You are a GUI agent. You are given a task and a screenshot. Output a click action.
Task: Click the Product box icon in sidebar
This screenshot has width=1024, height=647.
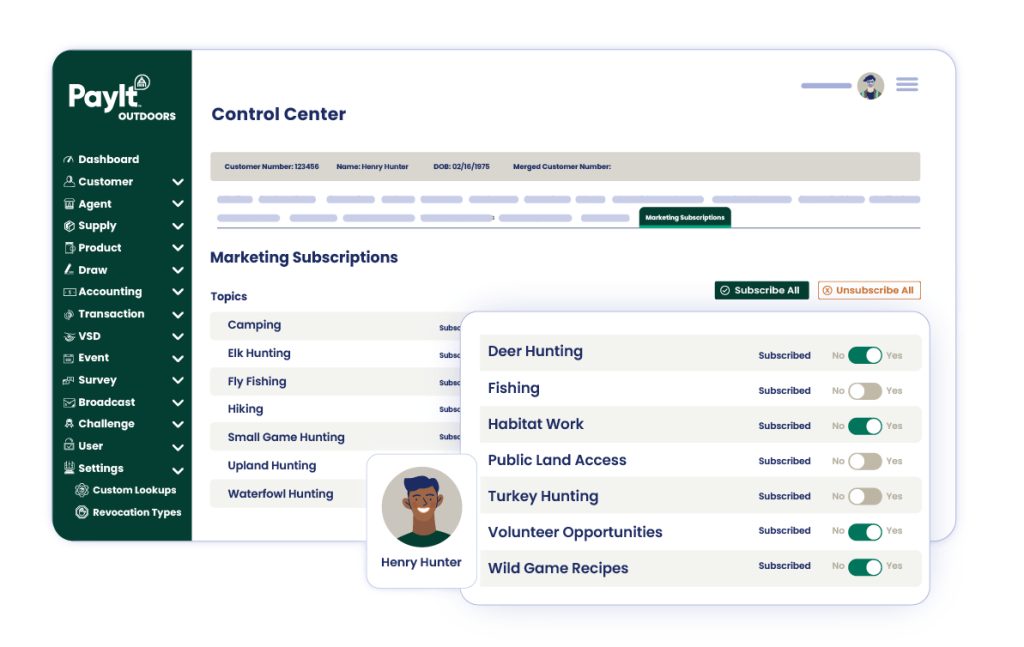[69, 248]
